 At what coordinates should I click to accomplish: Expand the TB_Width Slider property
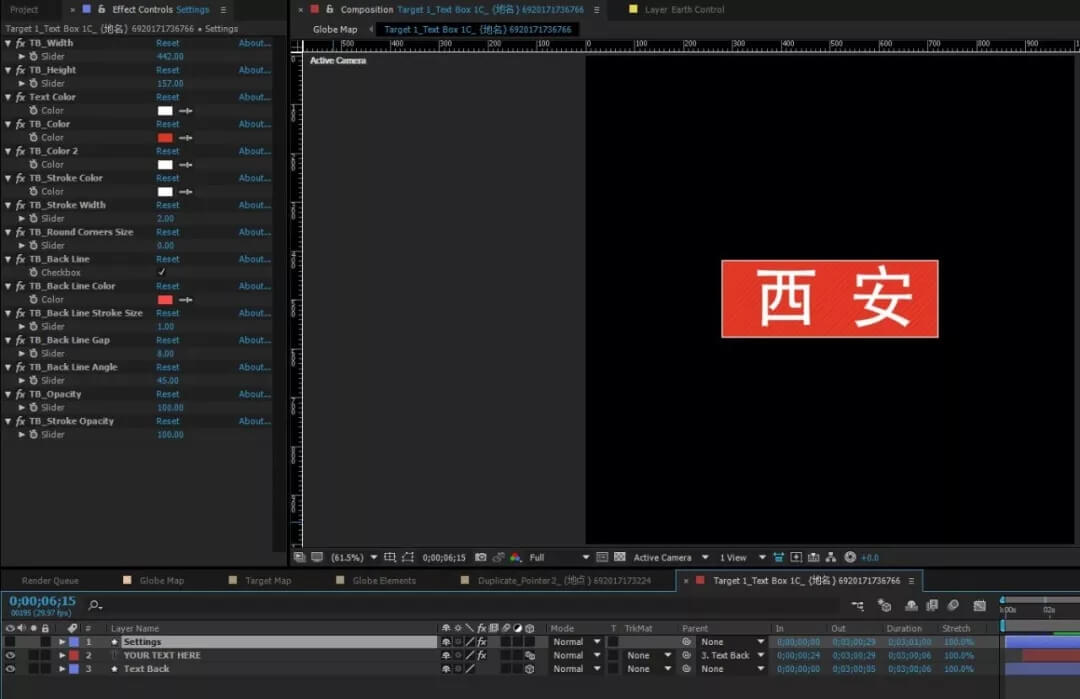pyautogui.click(x=22, y=56)
